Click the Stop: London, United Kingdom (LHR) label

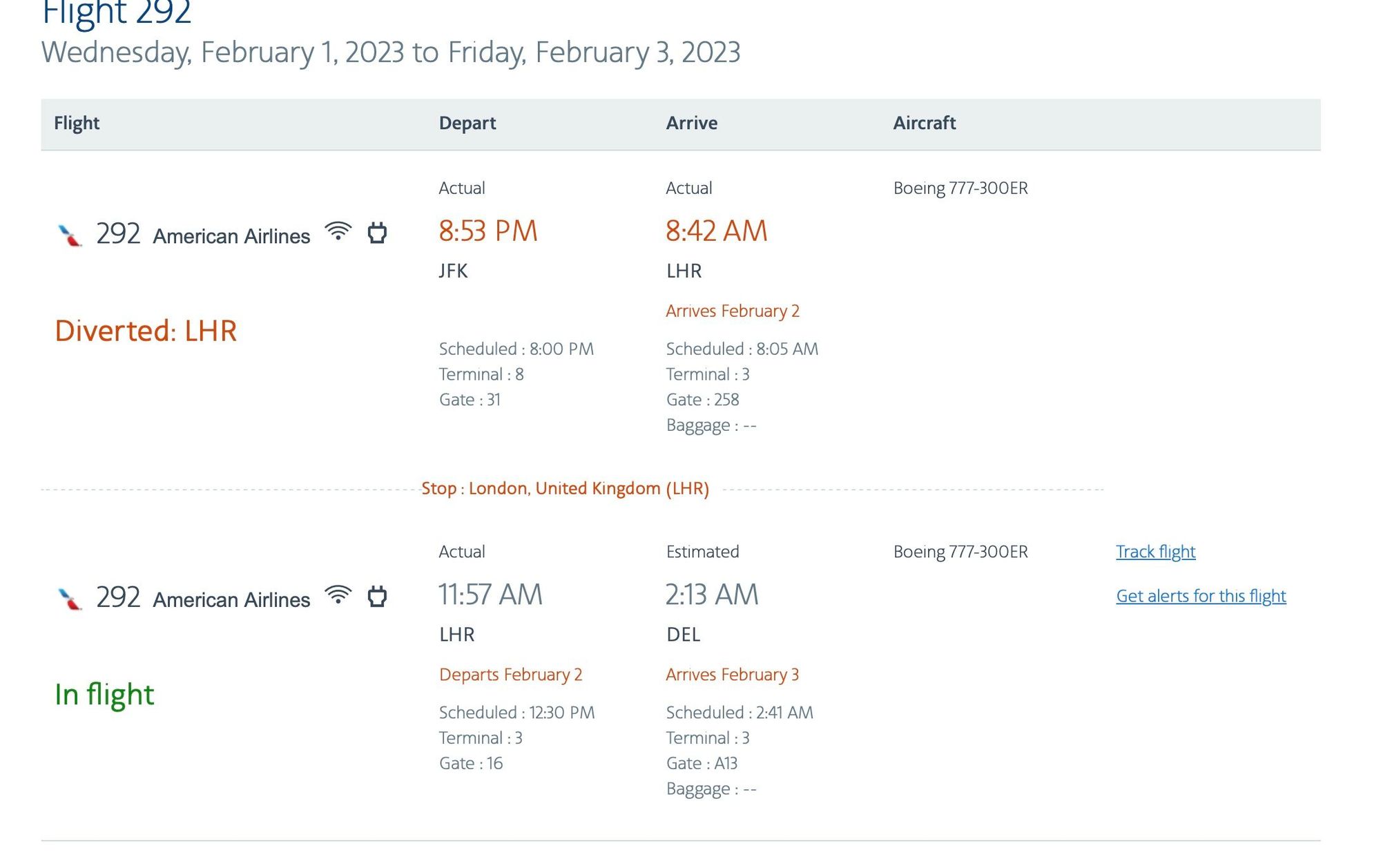565,488
